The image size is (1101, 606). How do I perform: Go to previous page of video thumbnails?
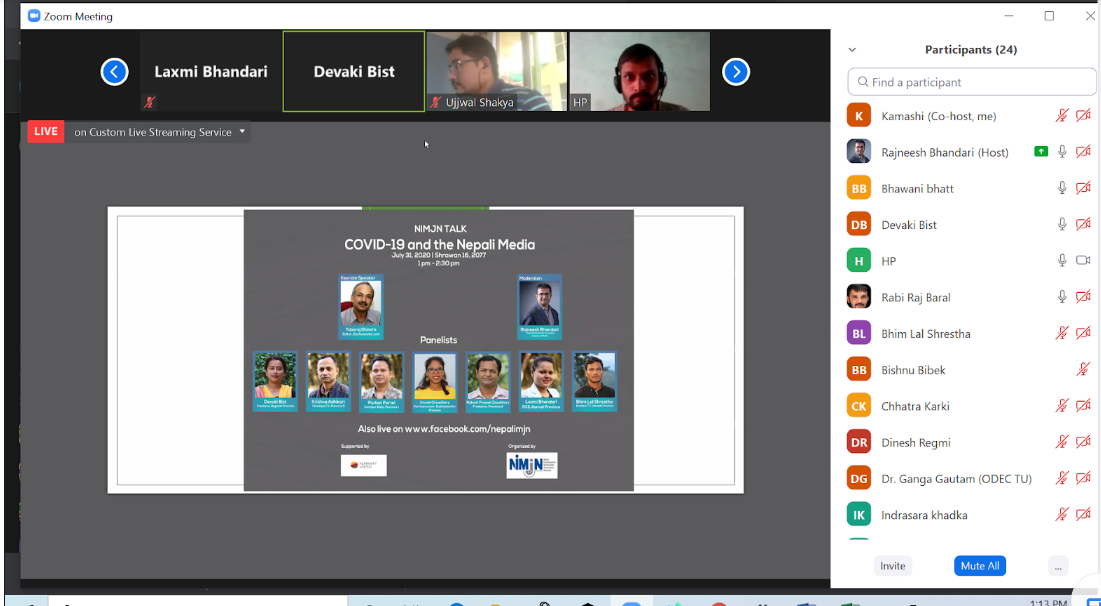(x=114, y=72)
